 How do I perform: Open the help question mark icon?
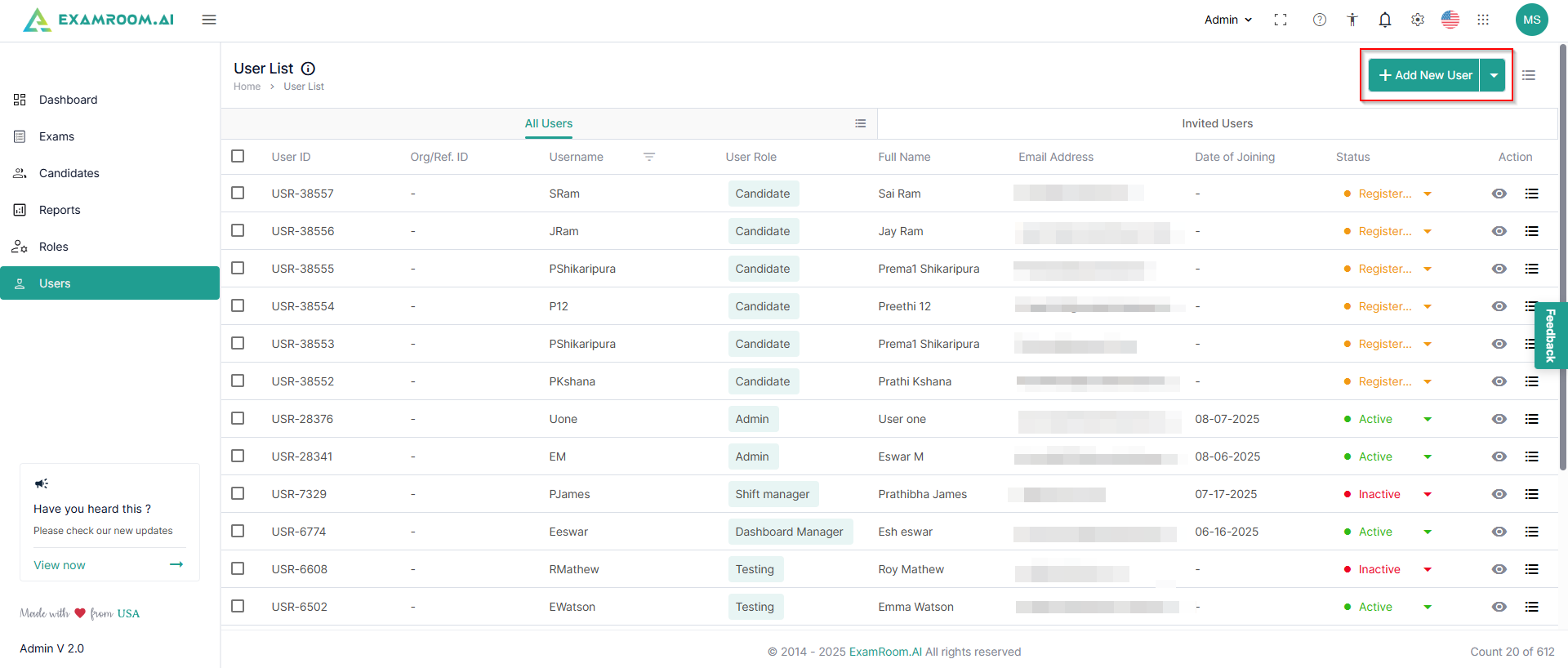[1320, 20]
